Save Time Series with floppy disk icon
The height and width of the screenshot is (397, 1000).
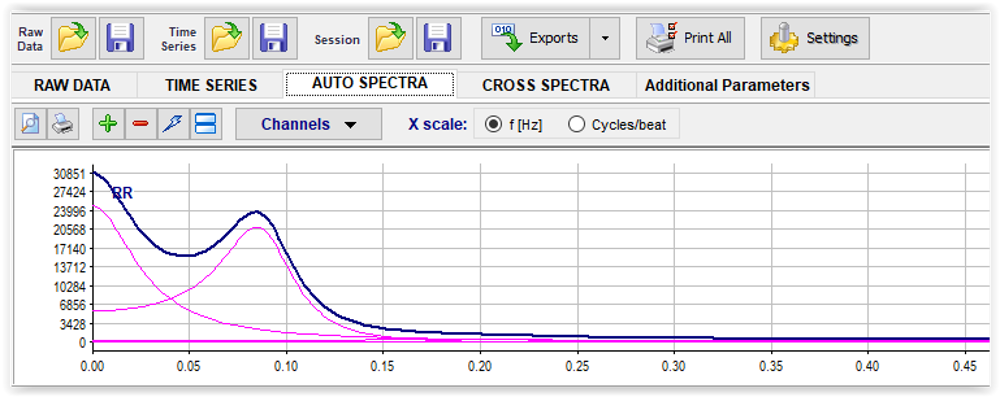pyautogui.click(x=274, y=38)
